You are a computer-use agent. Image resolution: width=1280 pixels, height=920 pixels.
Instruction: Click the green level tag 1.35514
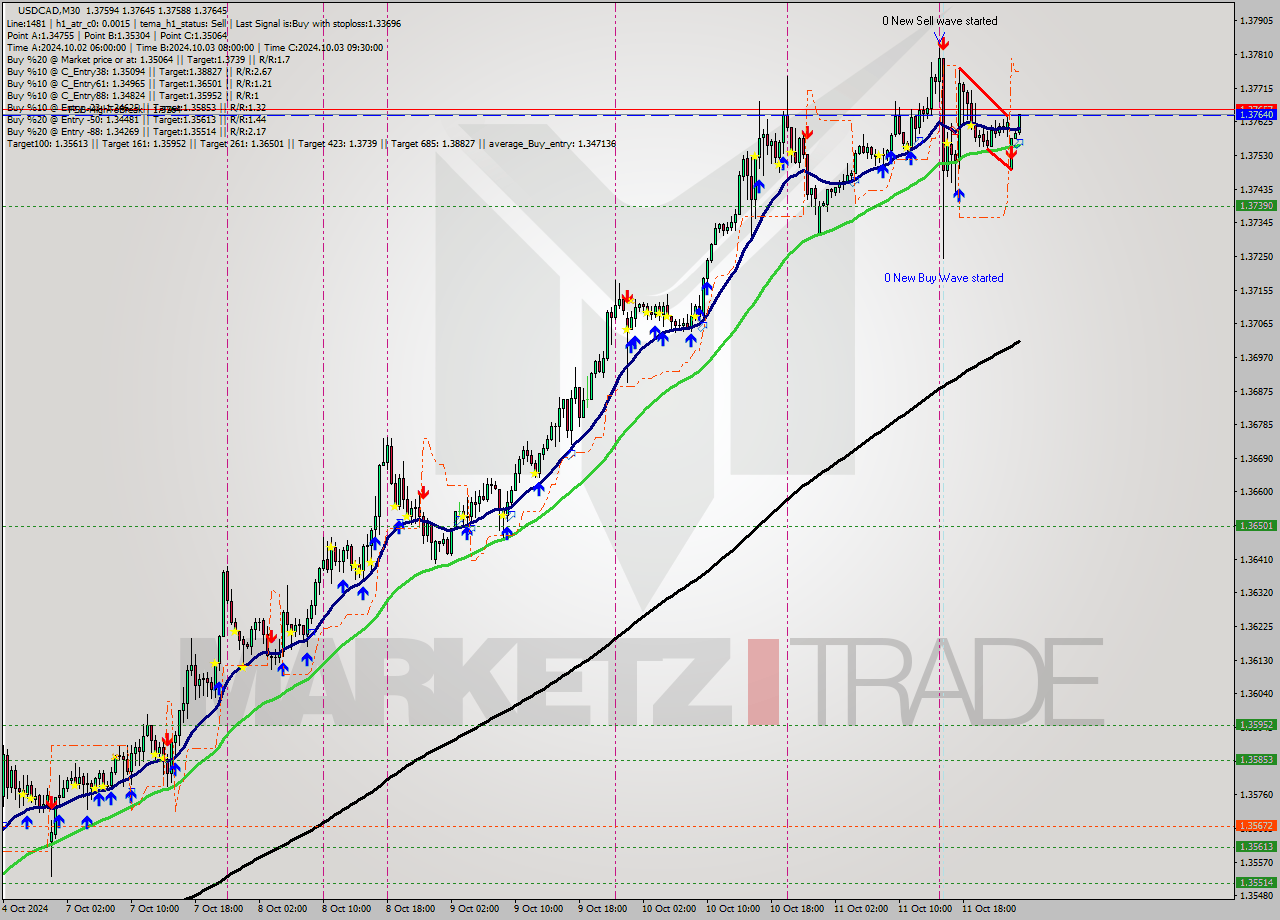[x=1256, y=882]
